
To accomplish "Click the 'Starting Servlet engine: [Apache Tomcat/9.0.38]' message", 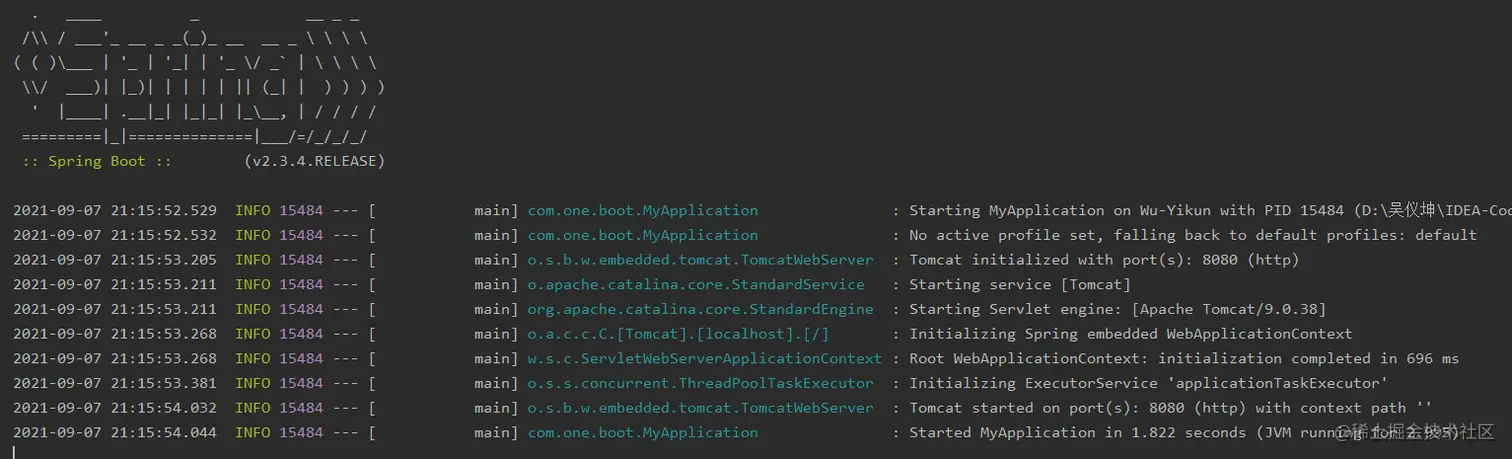I will (x=1118, y=309).
